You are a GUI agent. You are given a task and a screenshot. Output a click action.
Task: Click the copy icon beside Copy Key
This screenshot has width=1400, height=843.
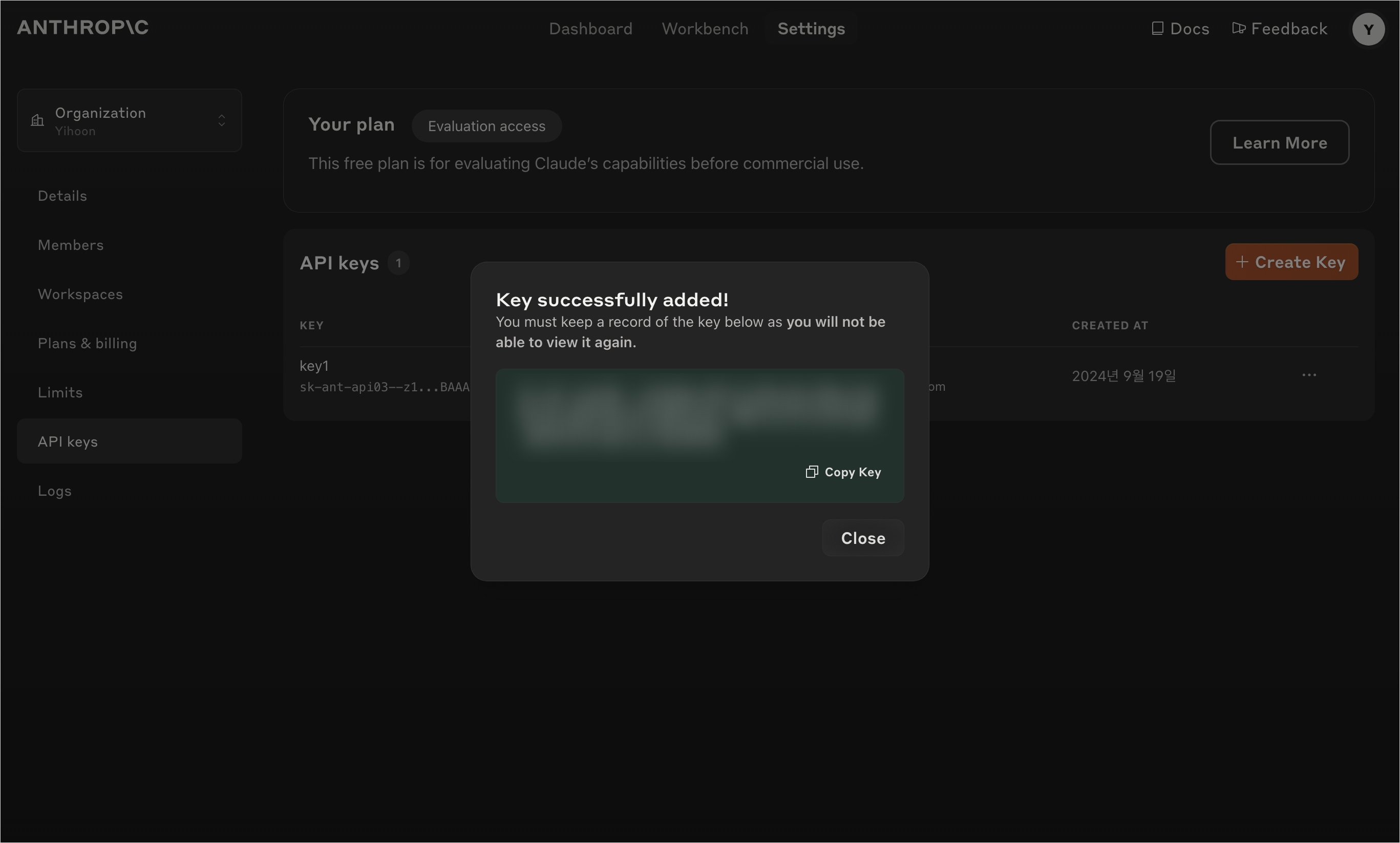(812, 472)
